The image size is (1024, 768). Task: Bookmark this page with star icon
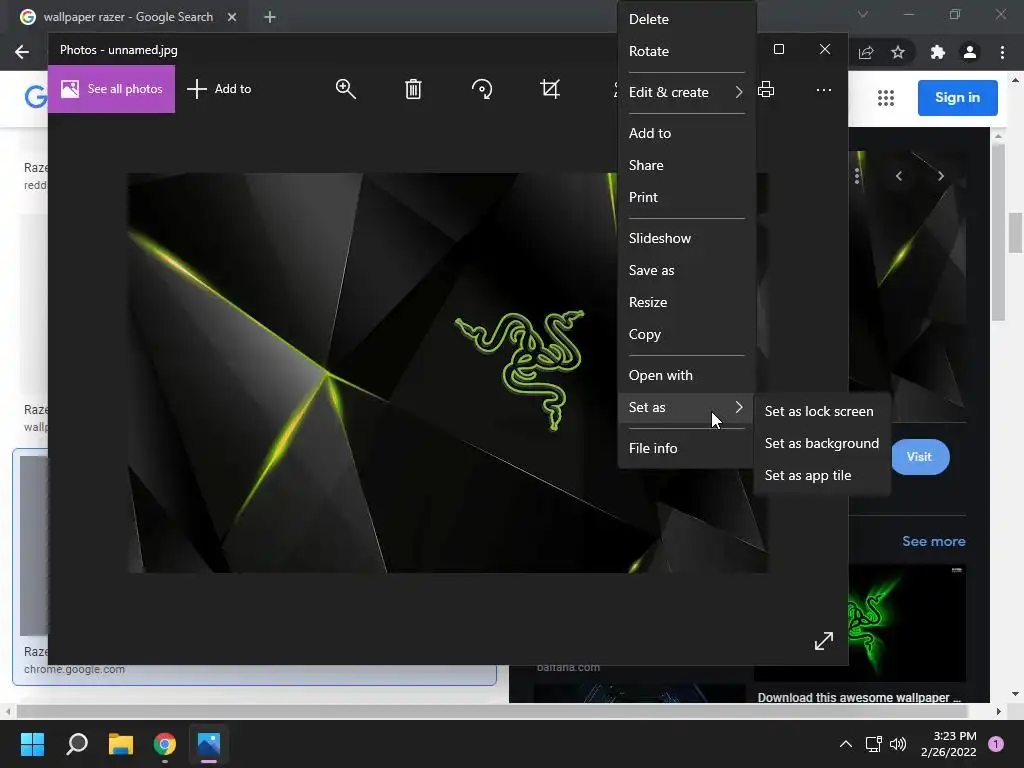pos(898,52)
